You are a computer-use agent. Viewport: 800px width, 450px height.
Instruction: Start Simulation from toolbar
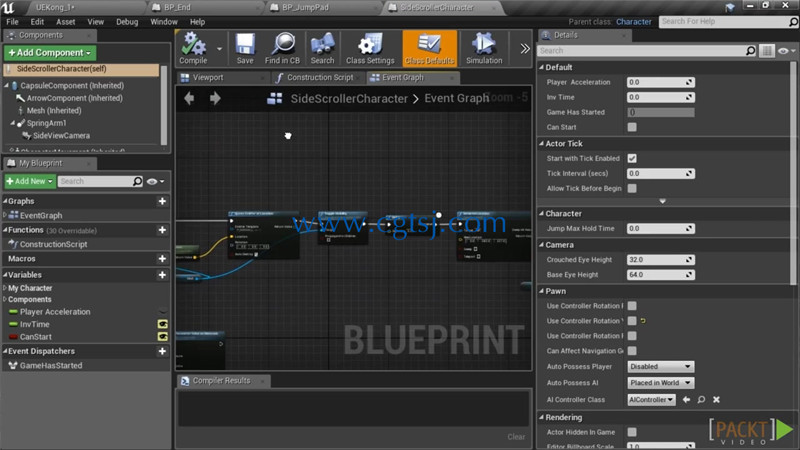484,48
